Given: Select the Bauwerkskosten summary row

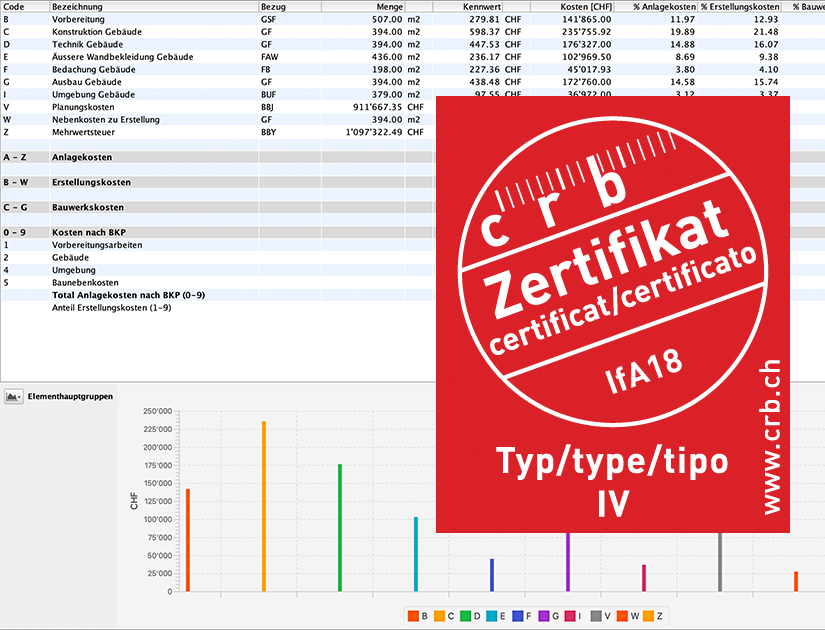Looking at the screenshot, I should coord(218,207).
